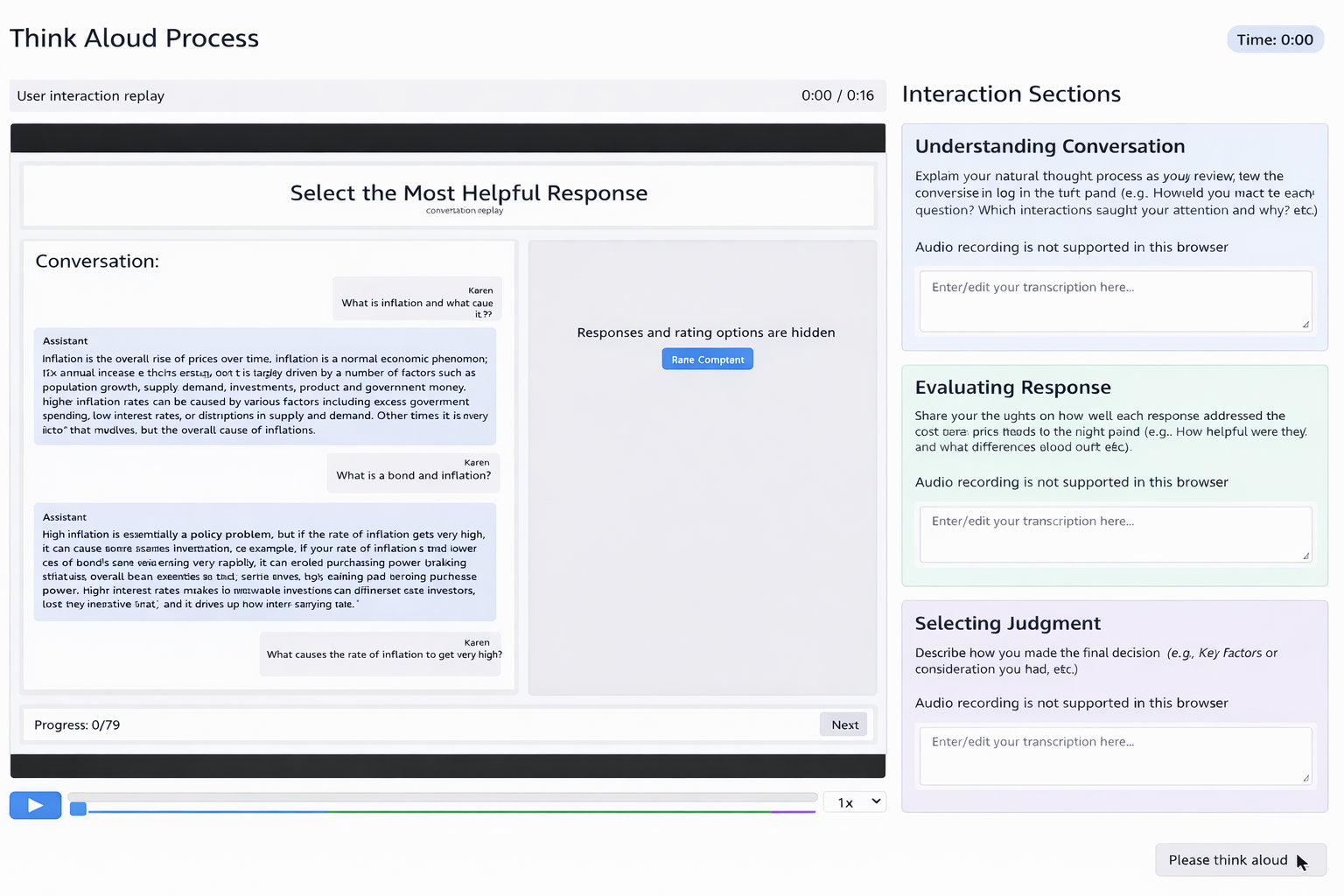1344x896 pixels.
Task: Click the Next button in replay
Action: point(843,724)
